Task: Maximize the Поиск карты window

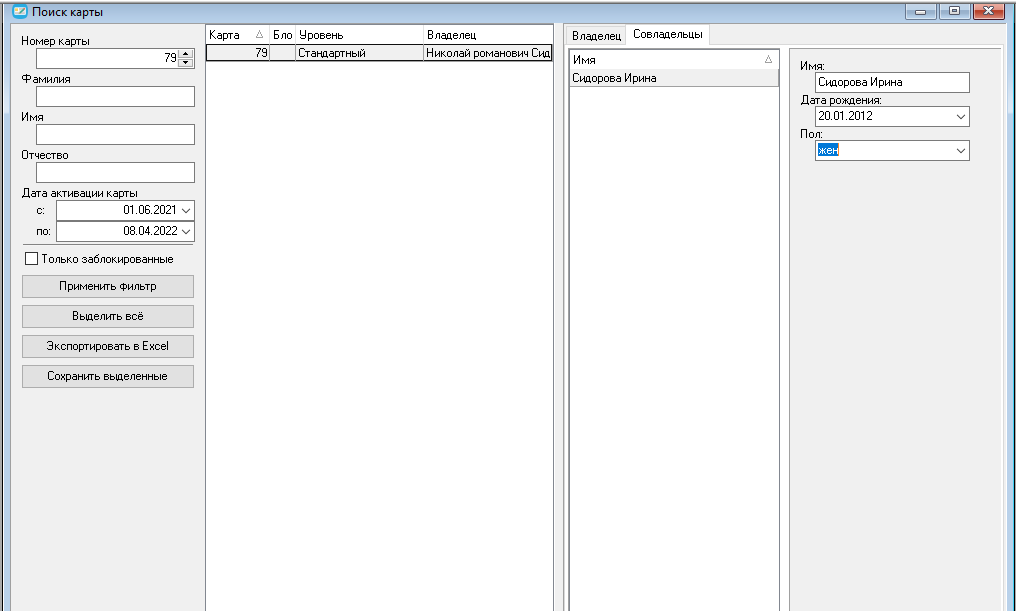Action: point(954,11)
